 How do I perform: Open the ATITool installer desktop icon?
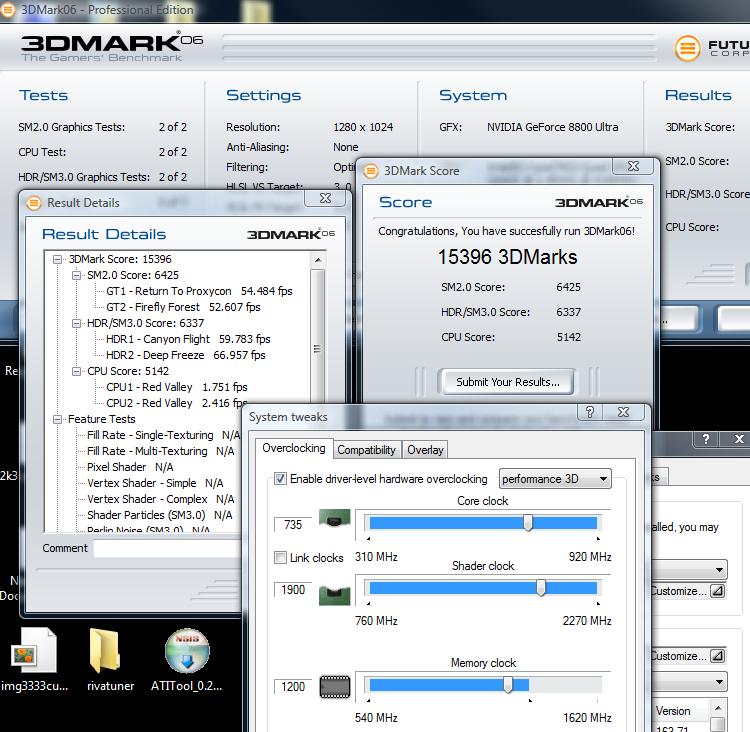click(x=187, y=651)
